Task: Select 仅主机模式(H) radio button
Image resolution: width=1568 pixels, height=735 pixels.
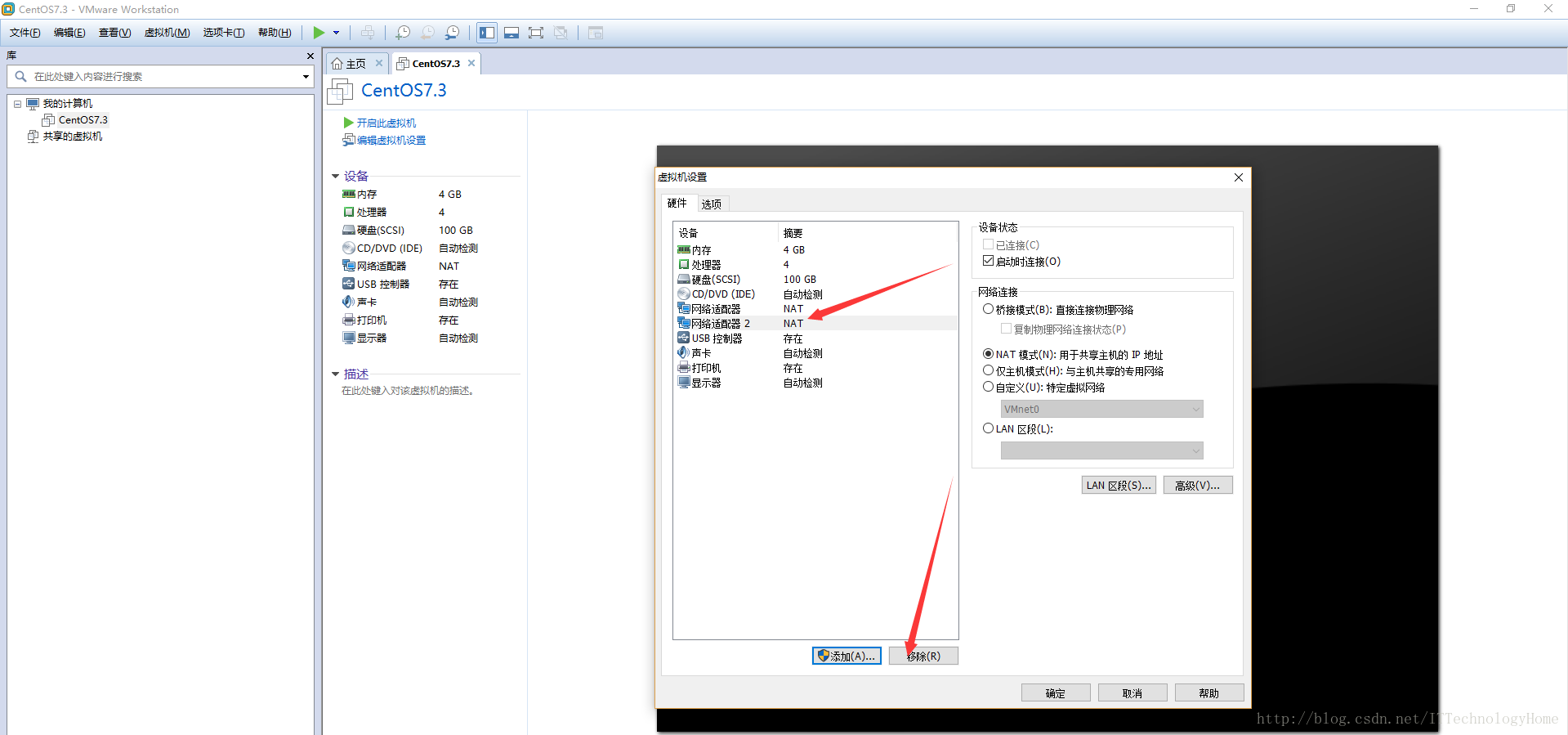Action: point(988,370)
